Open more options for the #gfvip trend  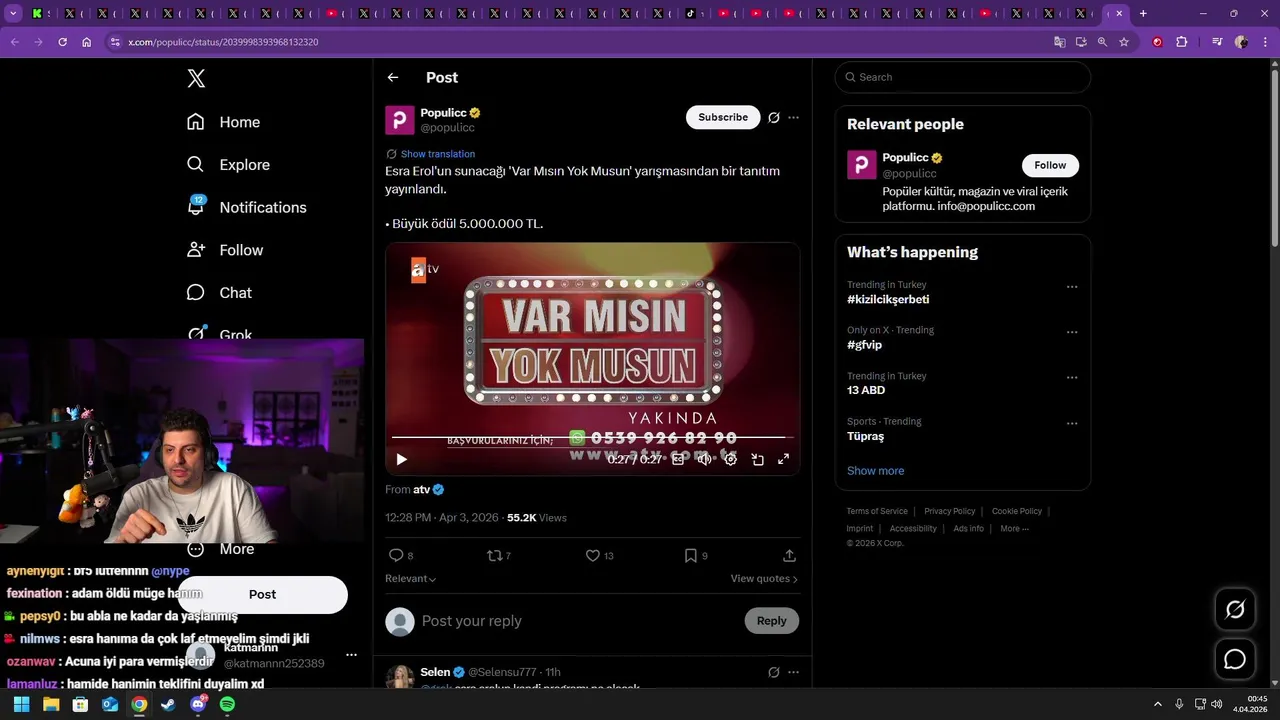(x=1072, y=332)
